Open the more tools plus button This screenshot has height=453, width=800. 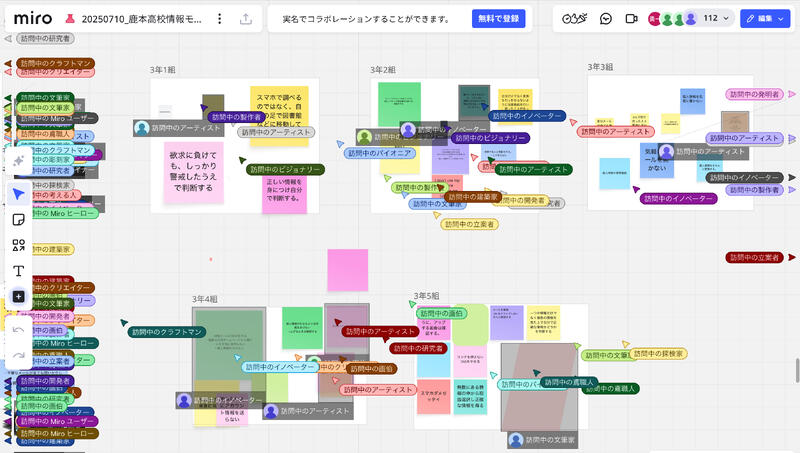[x=18, y=297]
